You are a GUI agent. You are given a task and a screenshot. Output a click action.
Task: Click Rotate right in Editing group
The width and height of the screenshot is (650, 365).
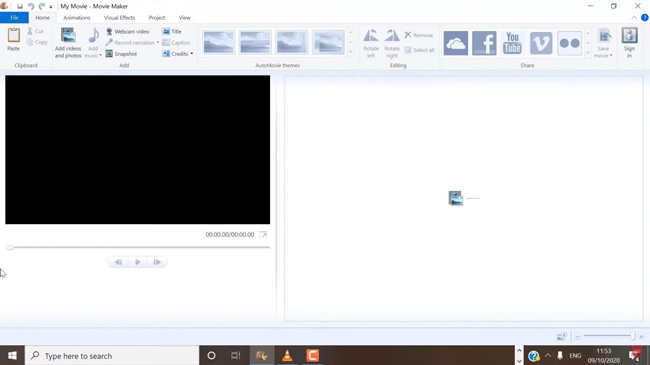click(x=392, y=43)
